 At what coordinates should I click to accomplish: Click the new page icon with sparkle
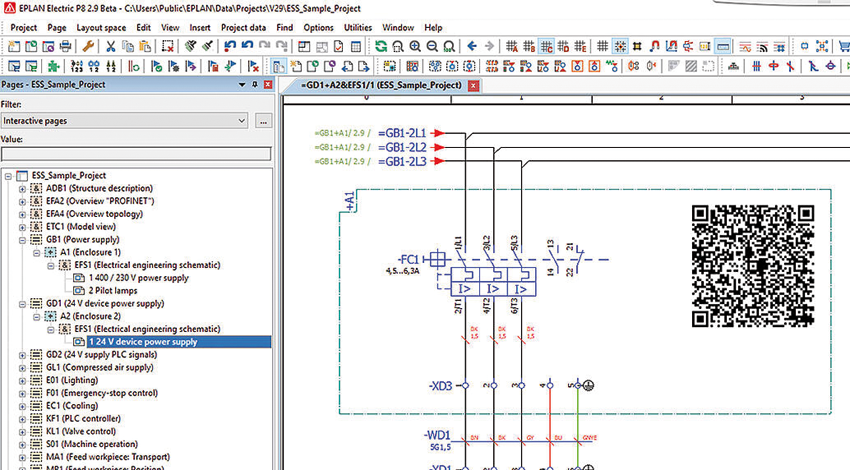(296, 67)
